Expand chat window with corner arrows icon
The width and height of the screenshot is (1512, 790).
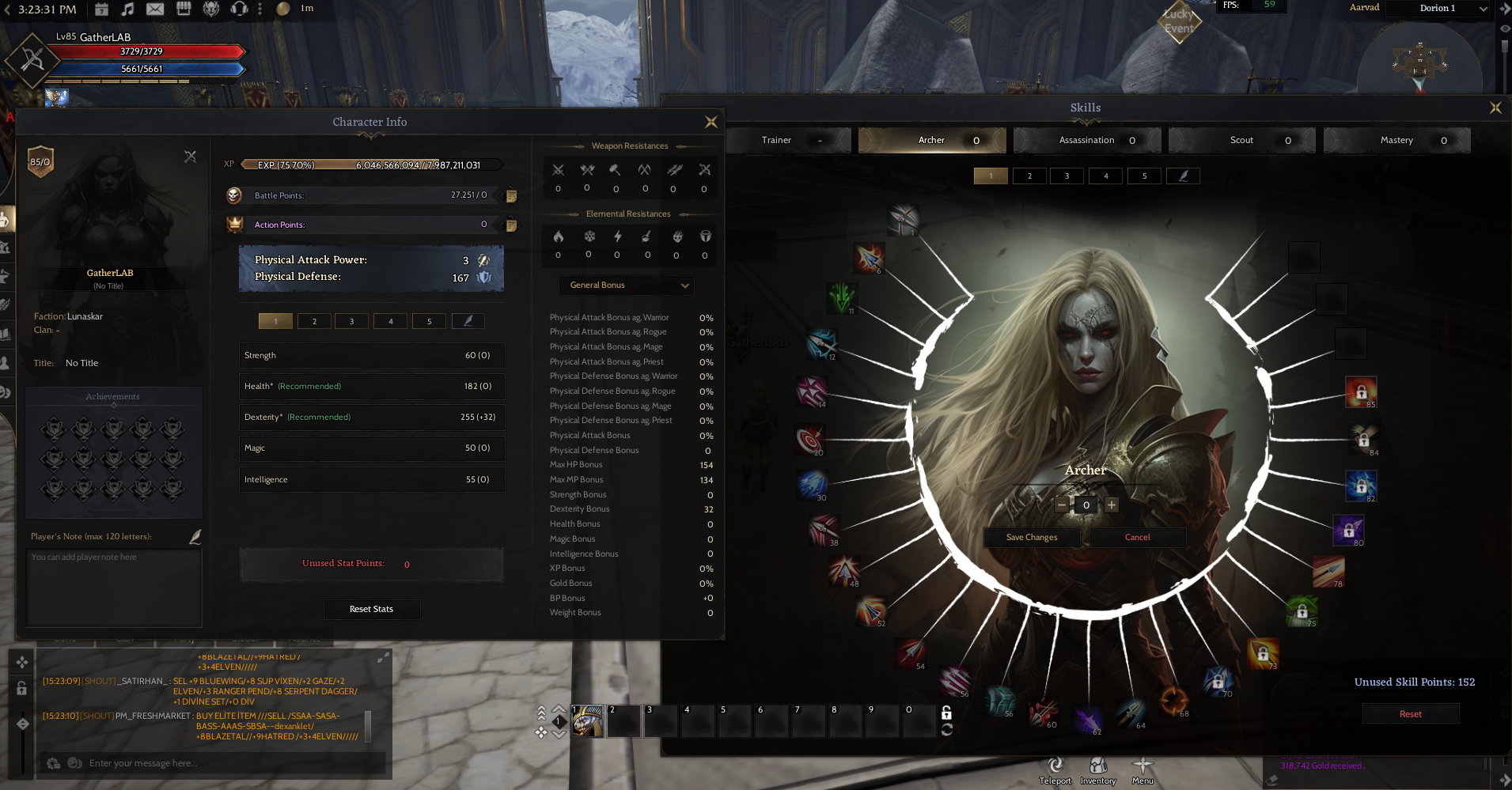click(x=383, y=657)
